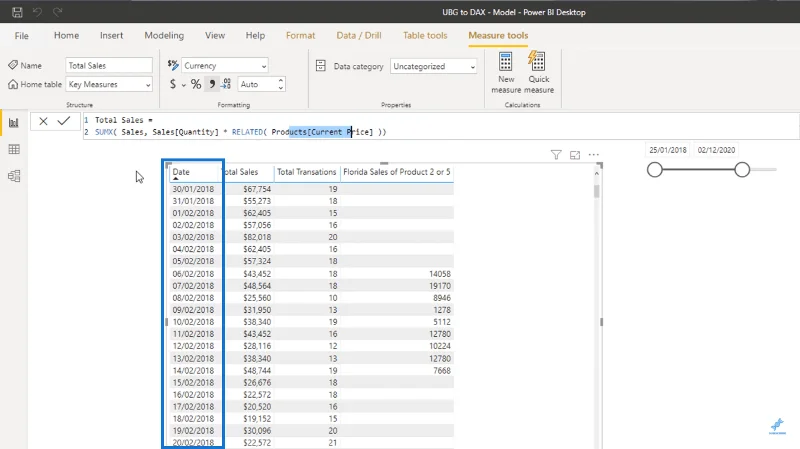Open the Data category dropdown
This screenshot has height=449, width=800.
[434, 66]
